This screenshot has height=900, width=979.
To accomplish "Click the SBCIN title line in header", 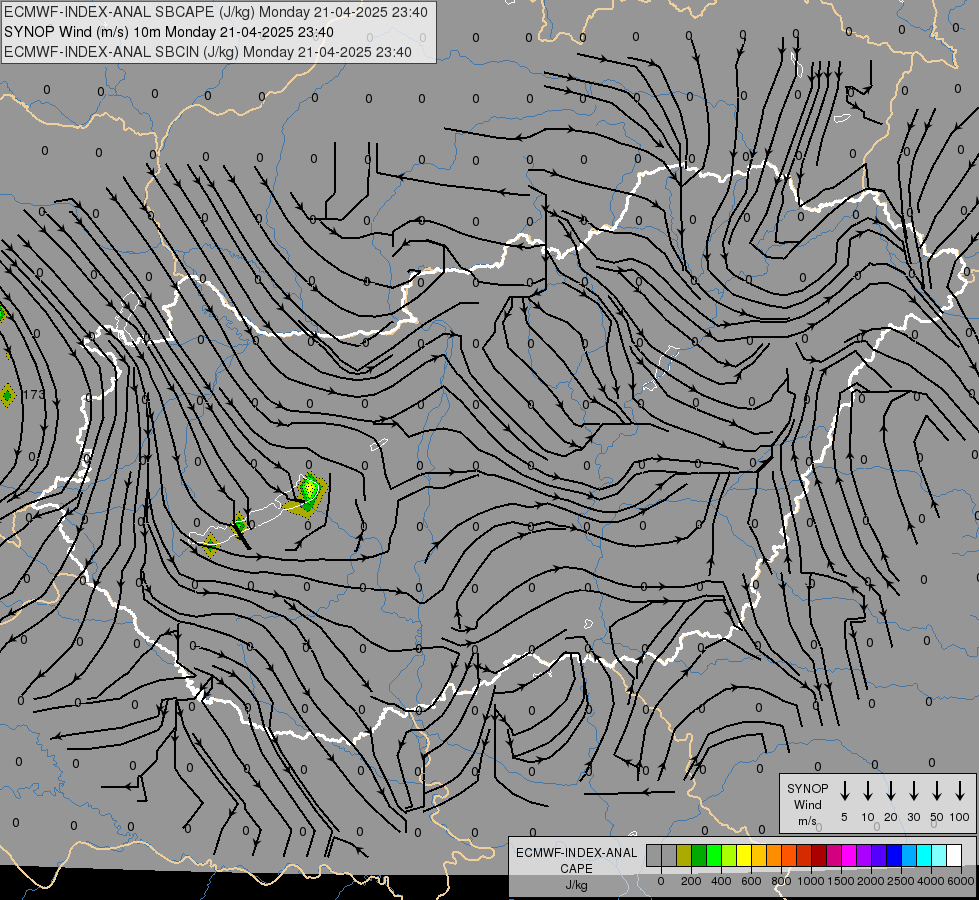I will pos(208,52).
